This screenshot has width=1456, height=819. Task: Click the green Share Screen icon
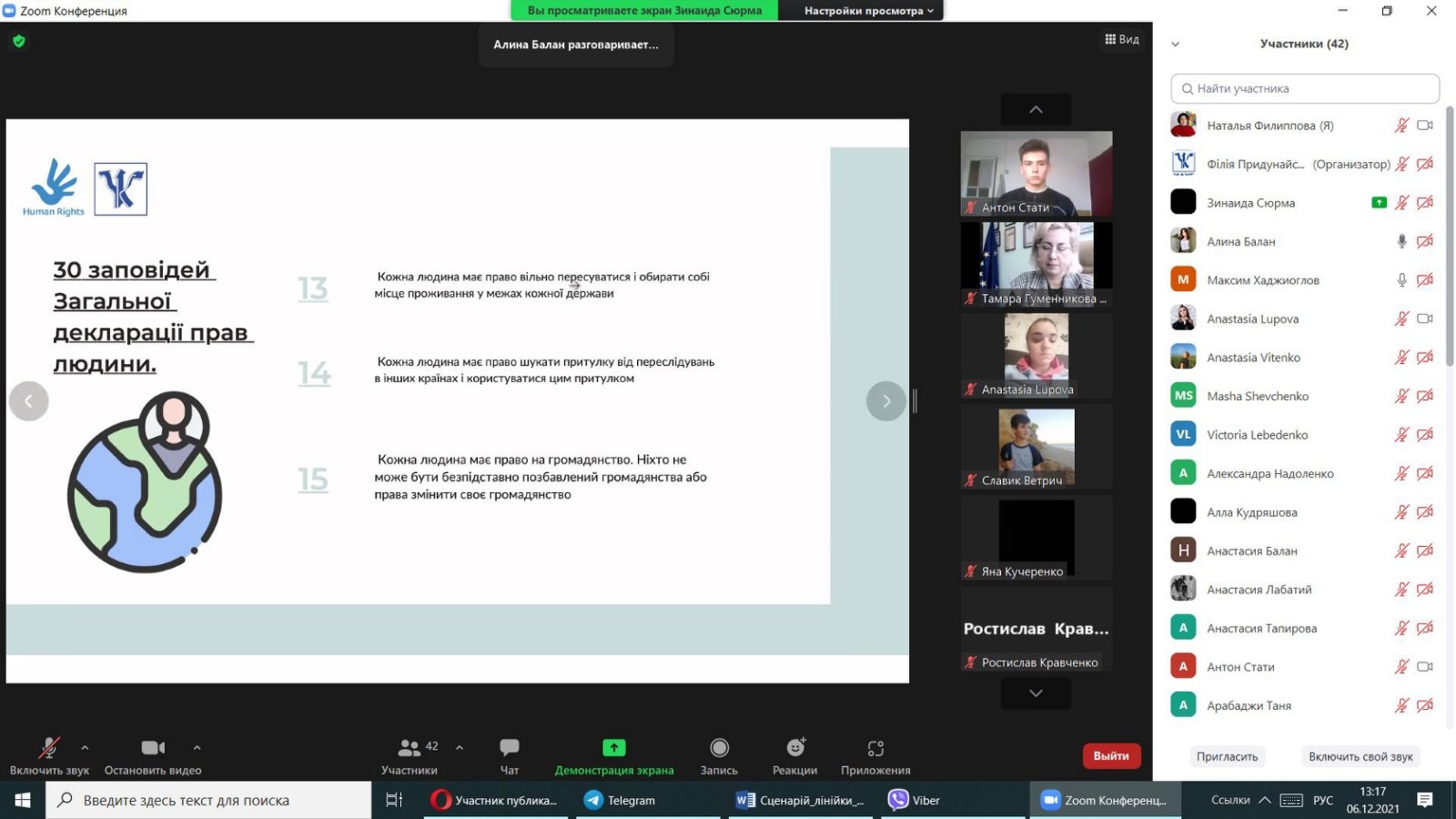click(x=614, y=748)
